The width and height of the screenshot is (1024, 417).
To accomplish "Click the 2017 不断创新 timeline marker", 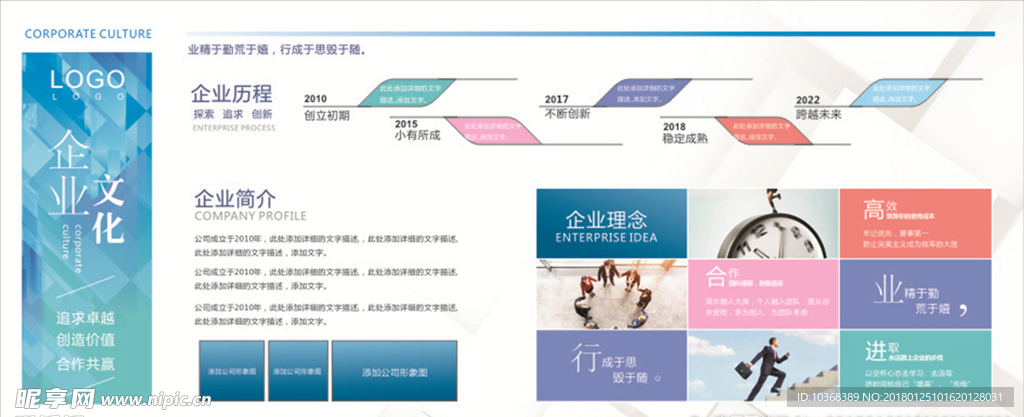I will (567, 107).
